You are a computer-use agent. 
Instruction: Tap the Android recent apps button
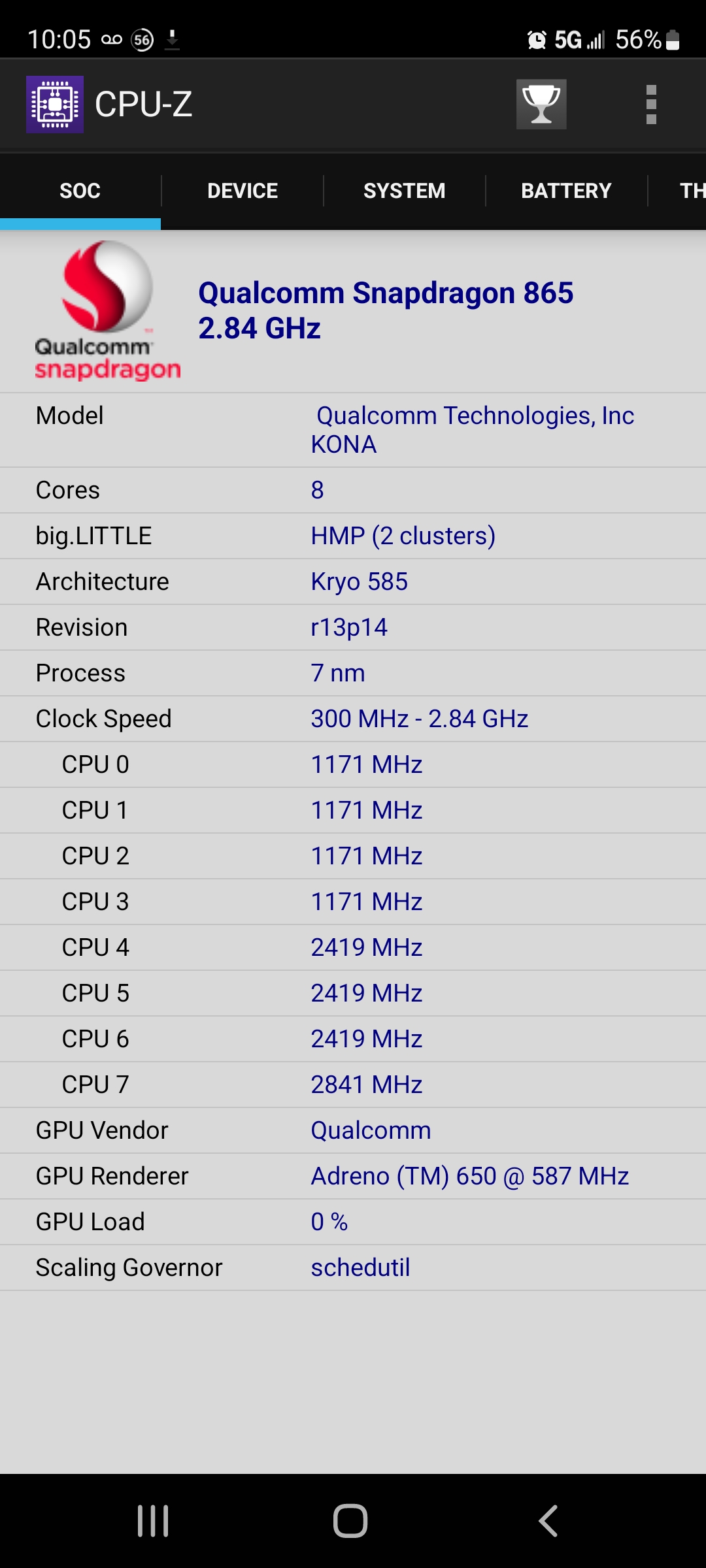coord(153,1521)
